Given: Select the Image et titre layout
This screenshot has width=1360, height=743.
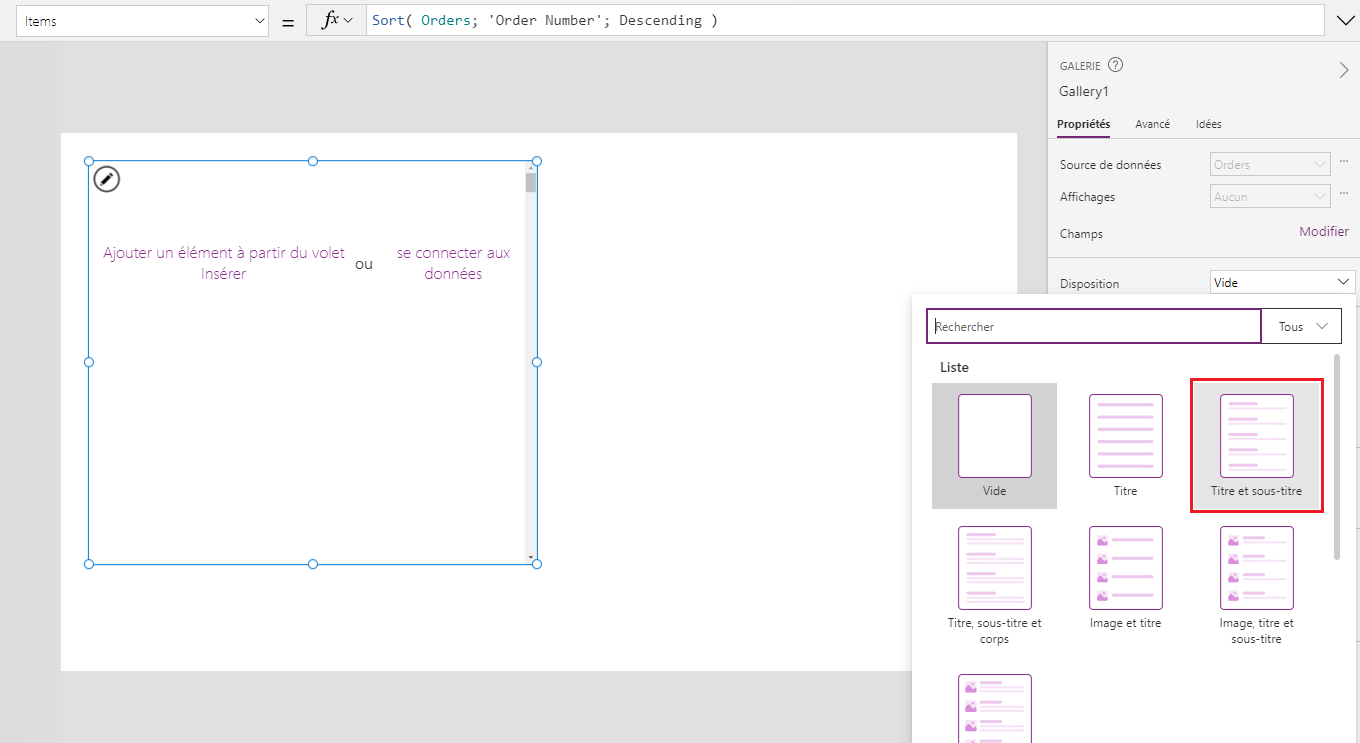Looking at the screenshot, I should pos(1125,578).
